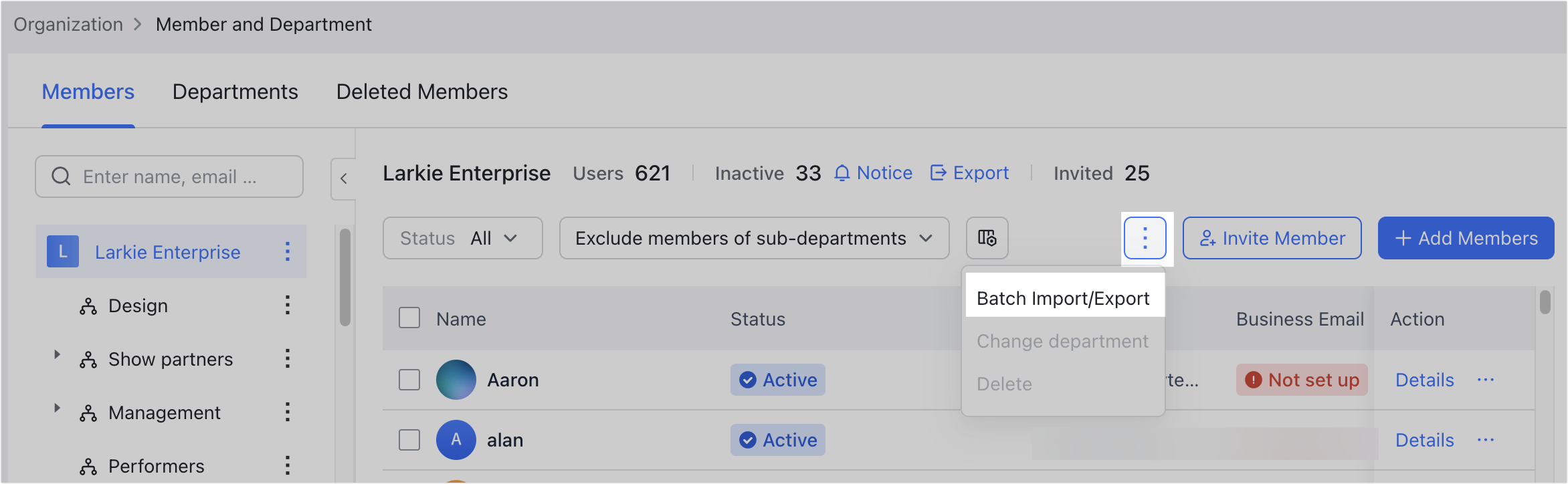1568x484 pixels.
Task: Click alan's avatar icon
Action: [456, 440]
